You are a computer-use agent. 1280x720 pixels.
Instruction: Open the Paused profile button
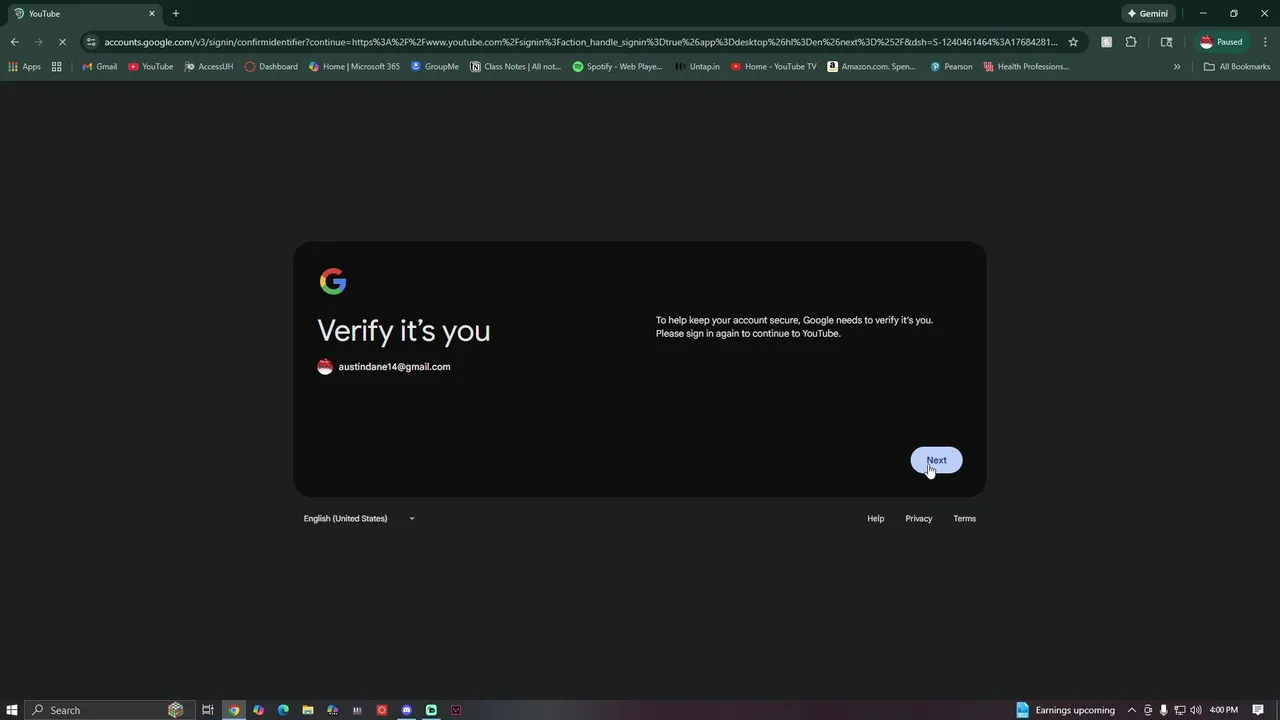[1221, 42]
